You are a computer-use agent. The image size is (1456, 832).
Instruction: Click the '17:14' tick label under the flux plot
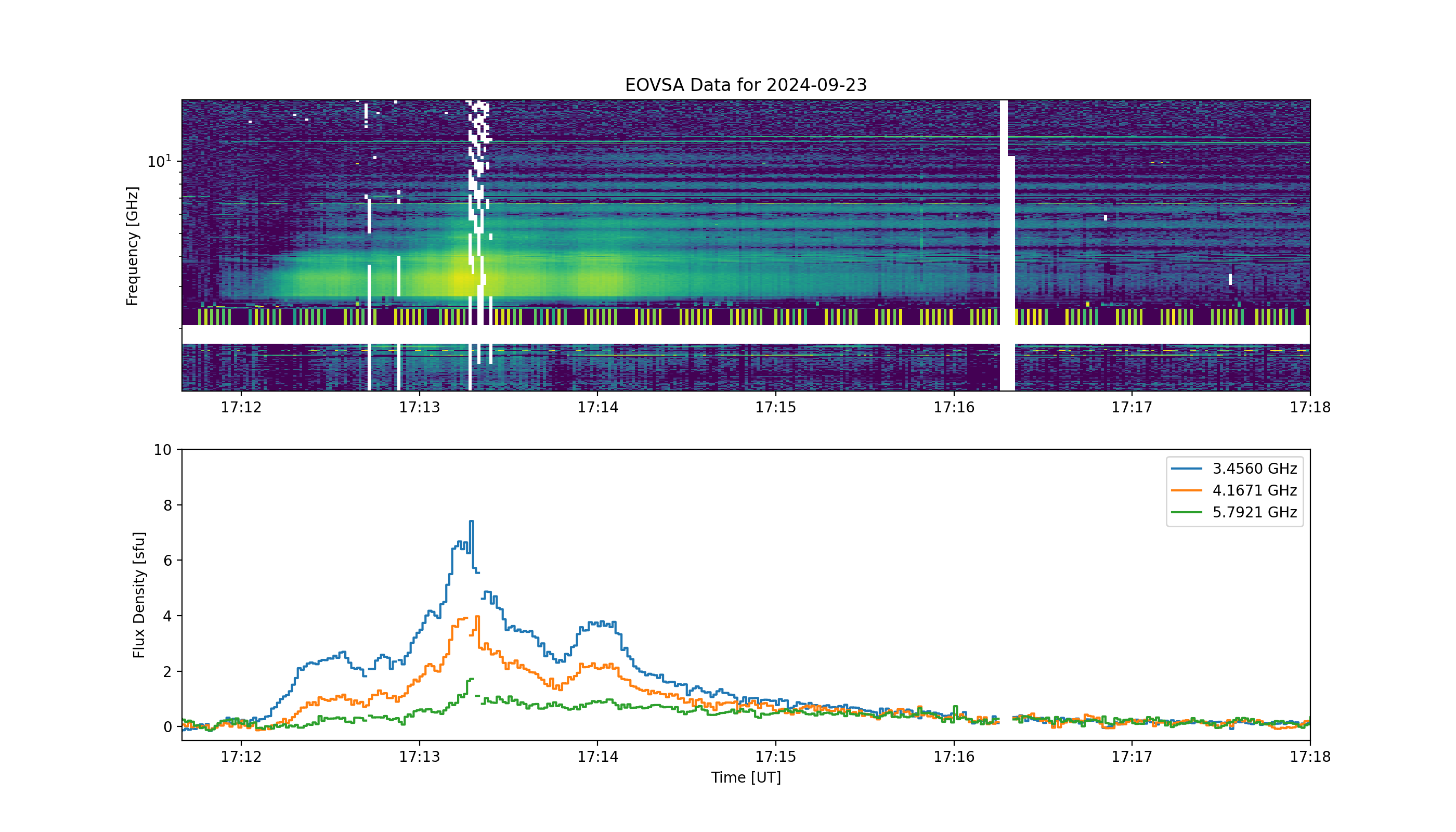click(597, 757)
